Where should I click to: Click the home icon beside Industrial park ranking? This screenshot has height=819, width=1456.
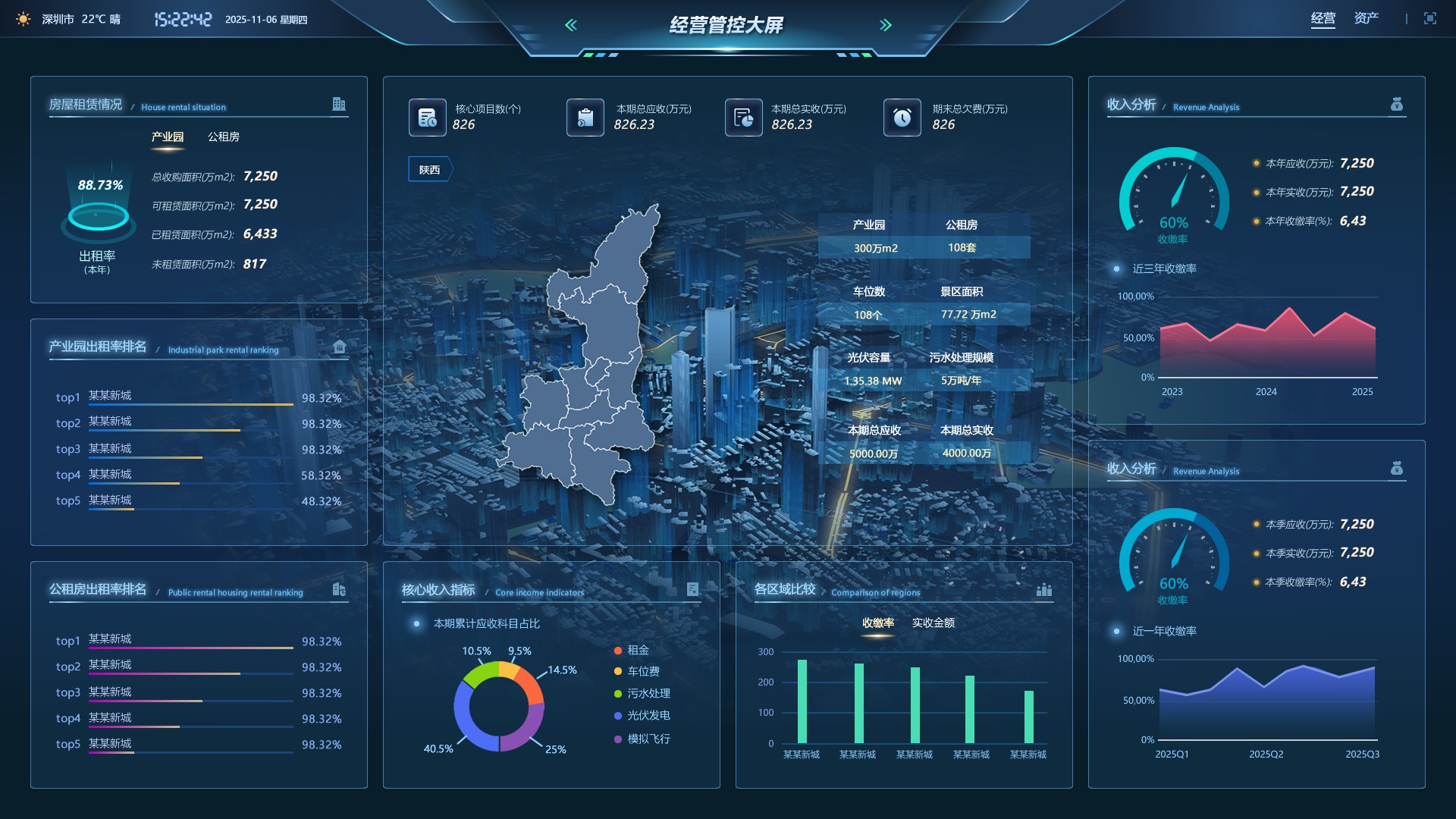pos(339,347)
